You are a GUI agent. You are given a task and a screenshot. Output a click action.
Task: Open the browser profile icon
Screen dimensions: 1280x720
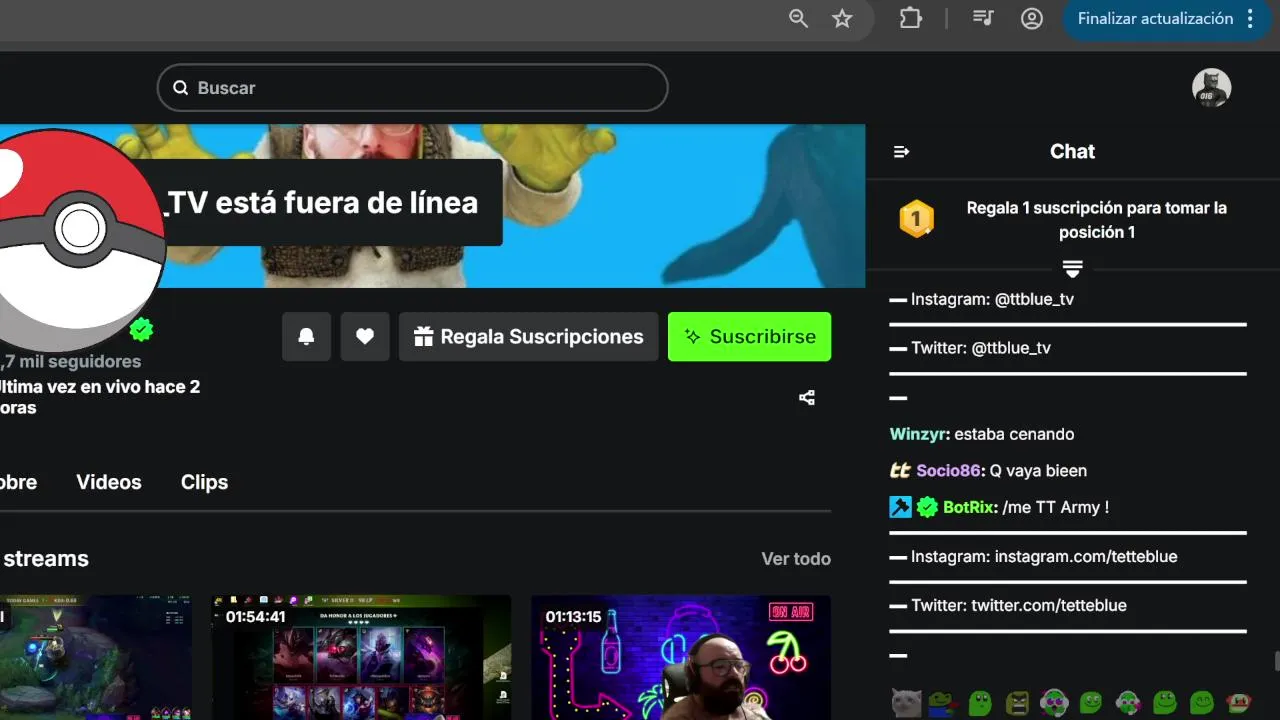coord(1032,18)
